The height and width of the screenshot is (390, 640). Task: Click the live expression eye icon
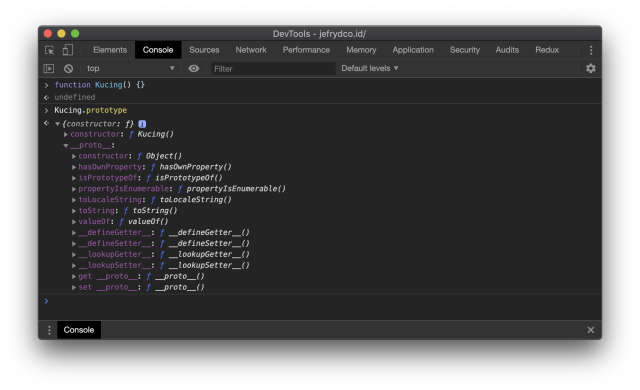coord(193,69)
